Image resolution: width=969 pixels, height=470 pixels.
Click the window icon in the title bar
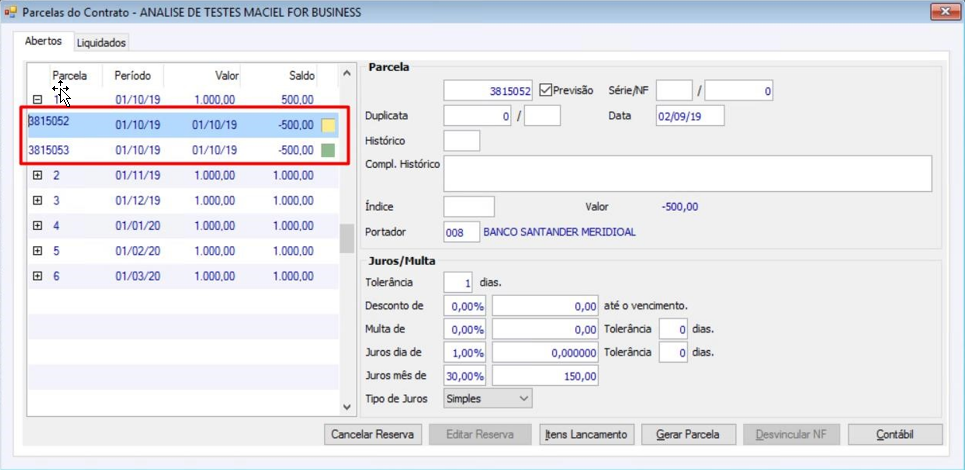tap(10, 12)
